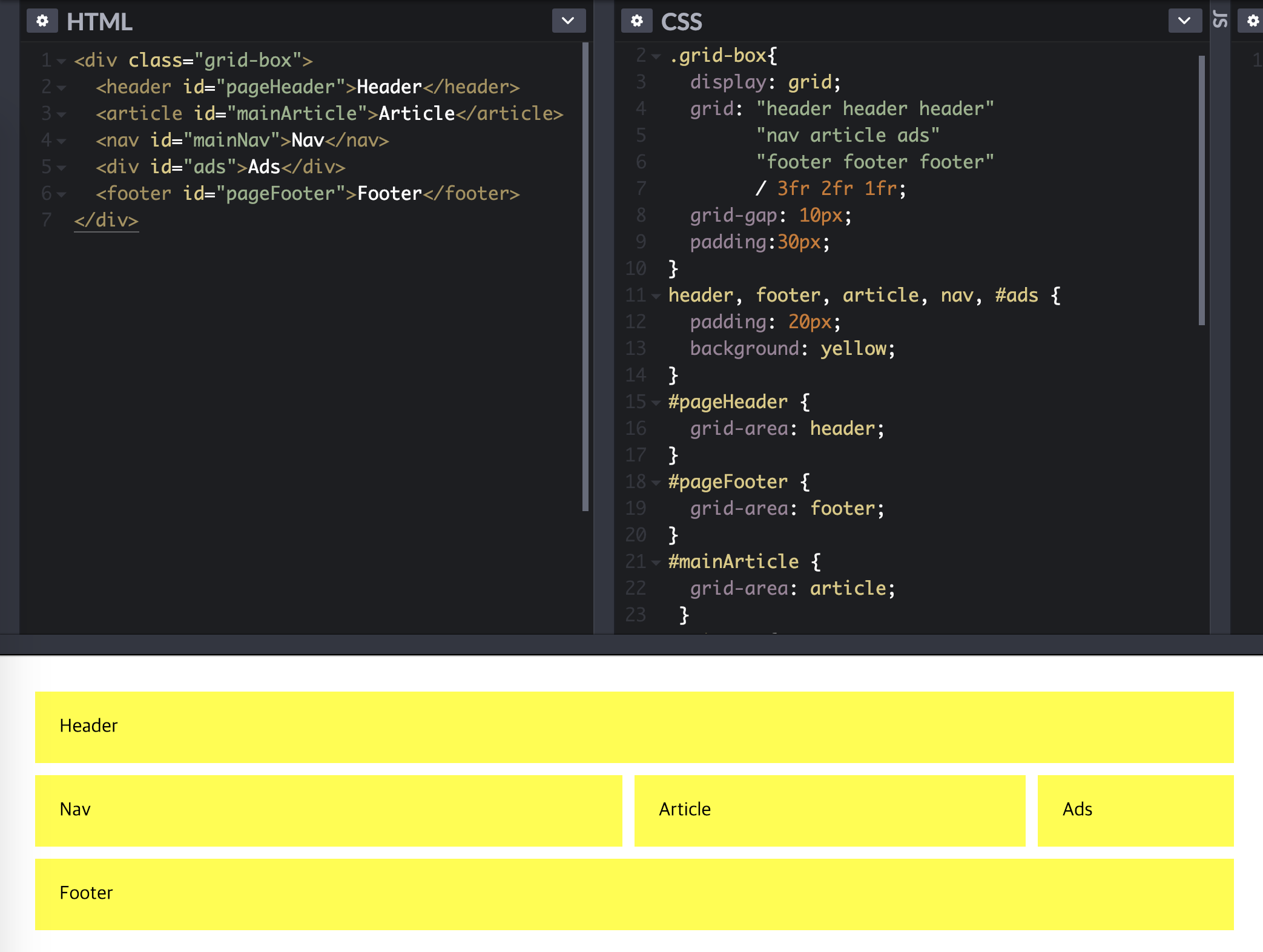Collapse HTML line 1 div fold arrow
1263x952 pixels.
tap(61, 62)
